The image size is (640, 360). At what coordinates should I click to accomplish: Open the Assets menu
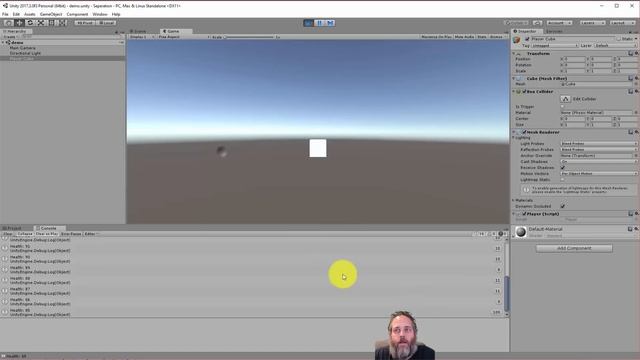[x=29, y=14]
